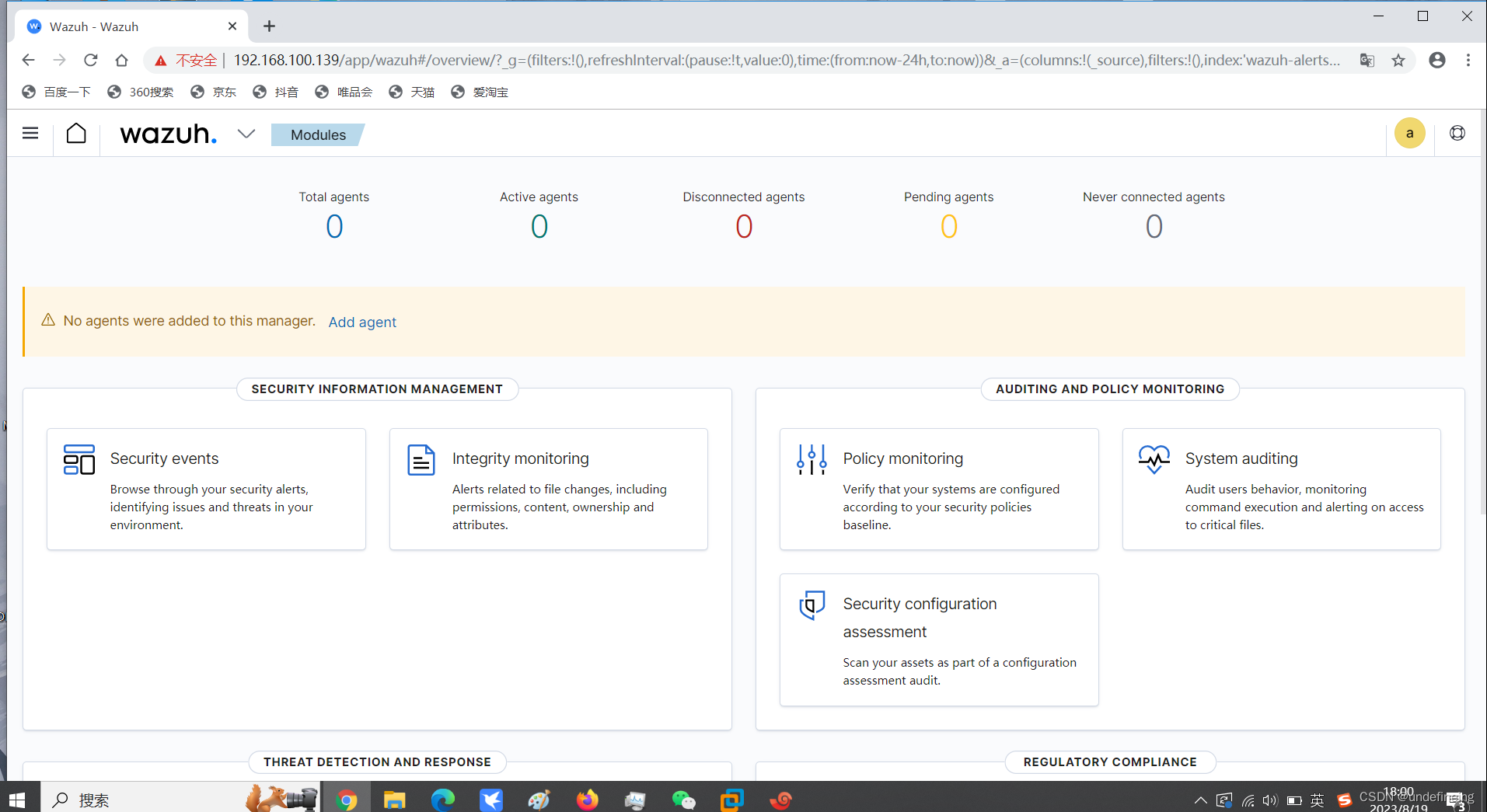Click the Total agents count
Image resolution: width=1487 pixels, height=812 pixels.
pyautogui.click(x=334, y=227)
